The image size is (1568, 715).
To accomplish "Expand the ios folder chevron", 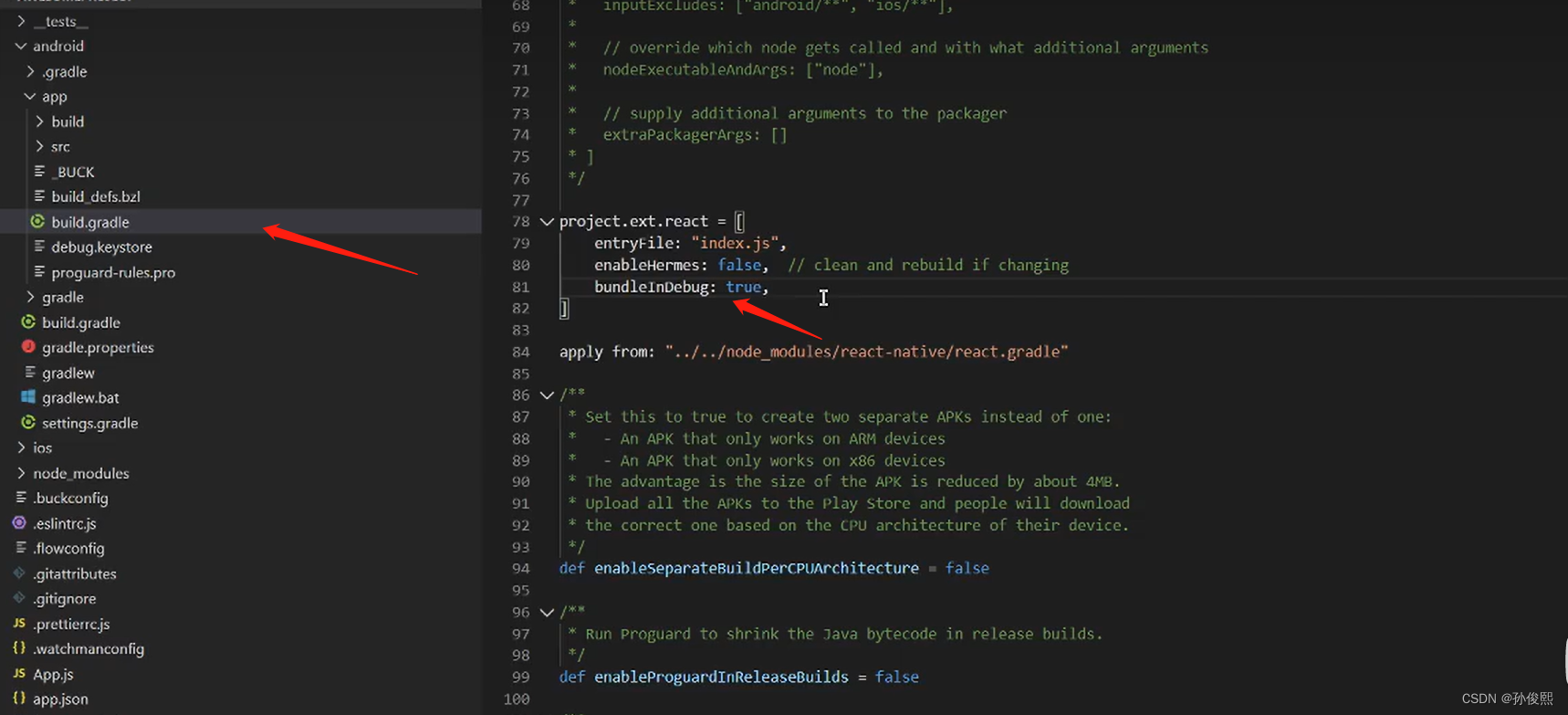I will (21, 447).
